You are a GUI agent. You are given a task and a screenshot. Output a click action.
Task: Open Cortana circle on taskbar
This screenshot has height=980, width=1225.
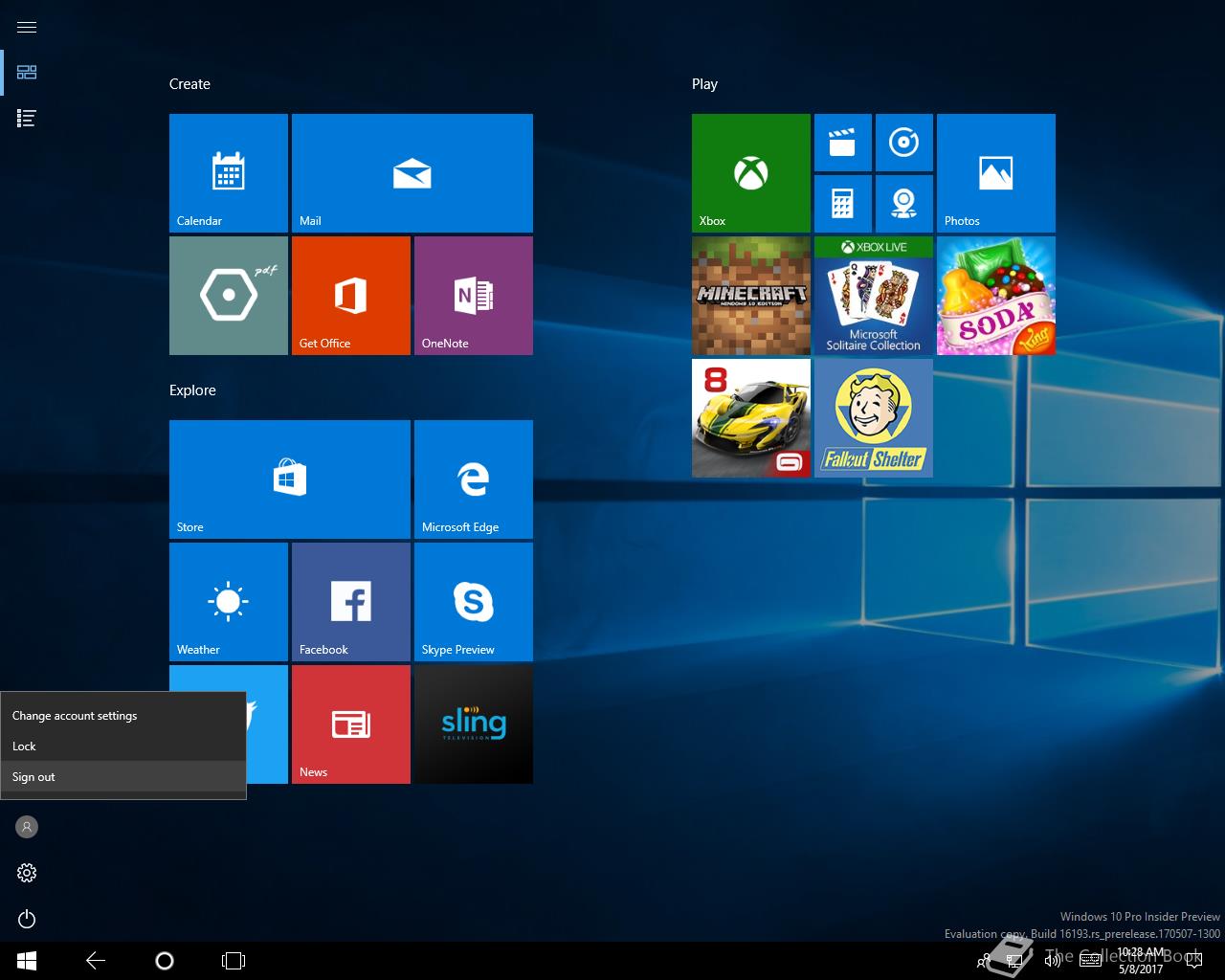(165, 961)
